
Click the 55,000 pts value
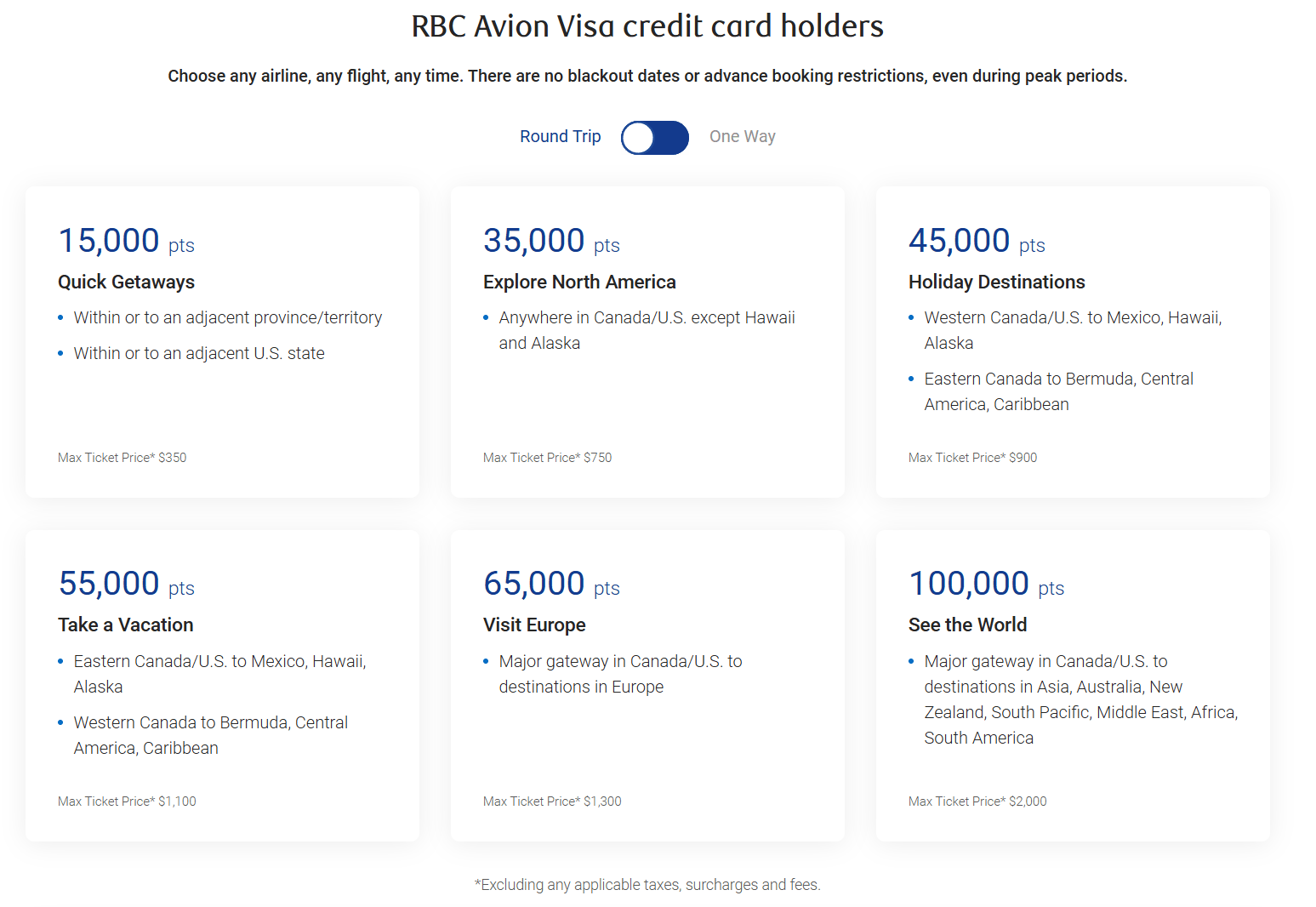(126, 584)
